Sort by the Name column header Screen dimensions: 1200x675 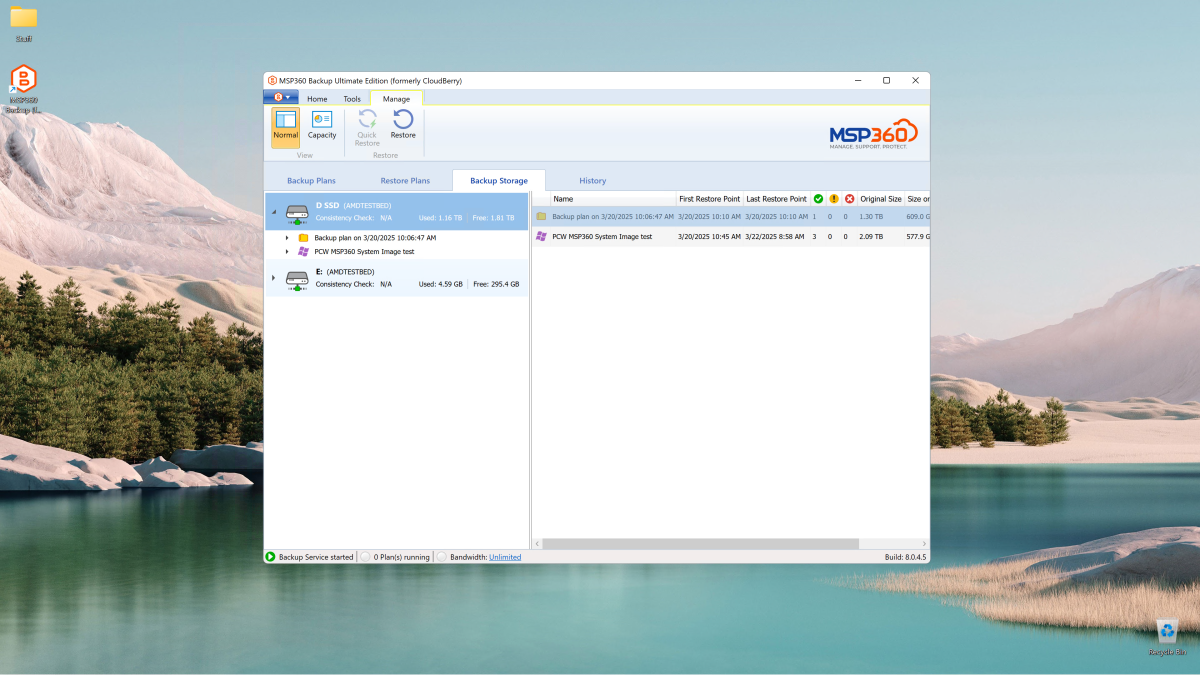(613, 199)
